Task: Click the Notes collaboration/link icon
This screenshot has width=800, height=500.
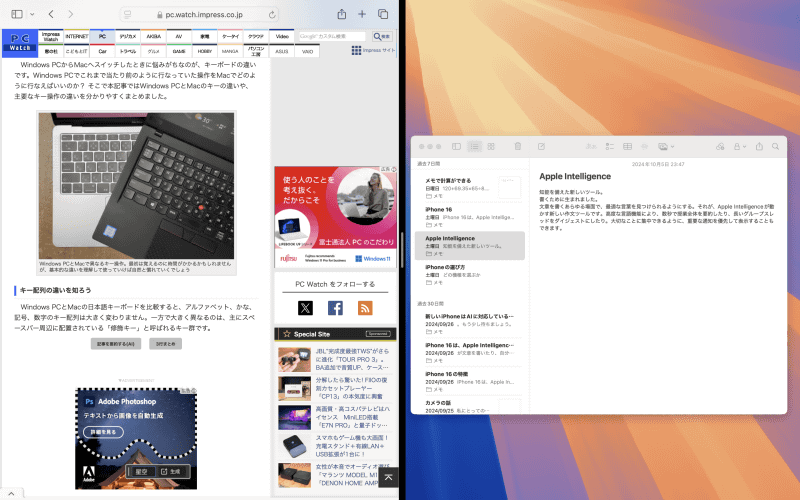Action: pos(720,146)
